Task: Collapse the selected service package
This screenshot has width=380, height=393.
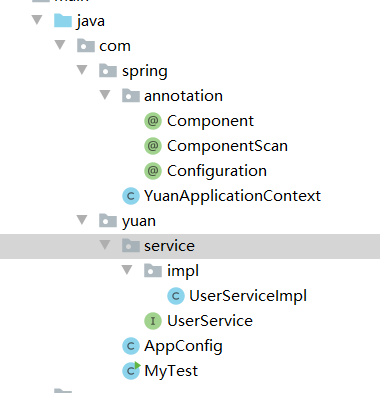Action: click(x=105, y=245)
